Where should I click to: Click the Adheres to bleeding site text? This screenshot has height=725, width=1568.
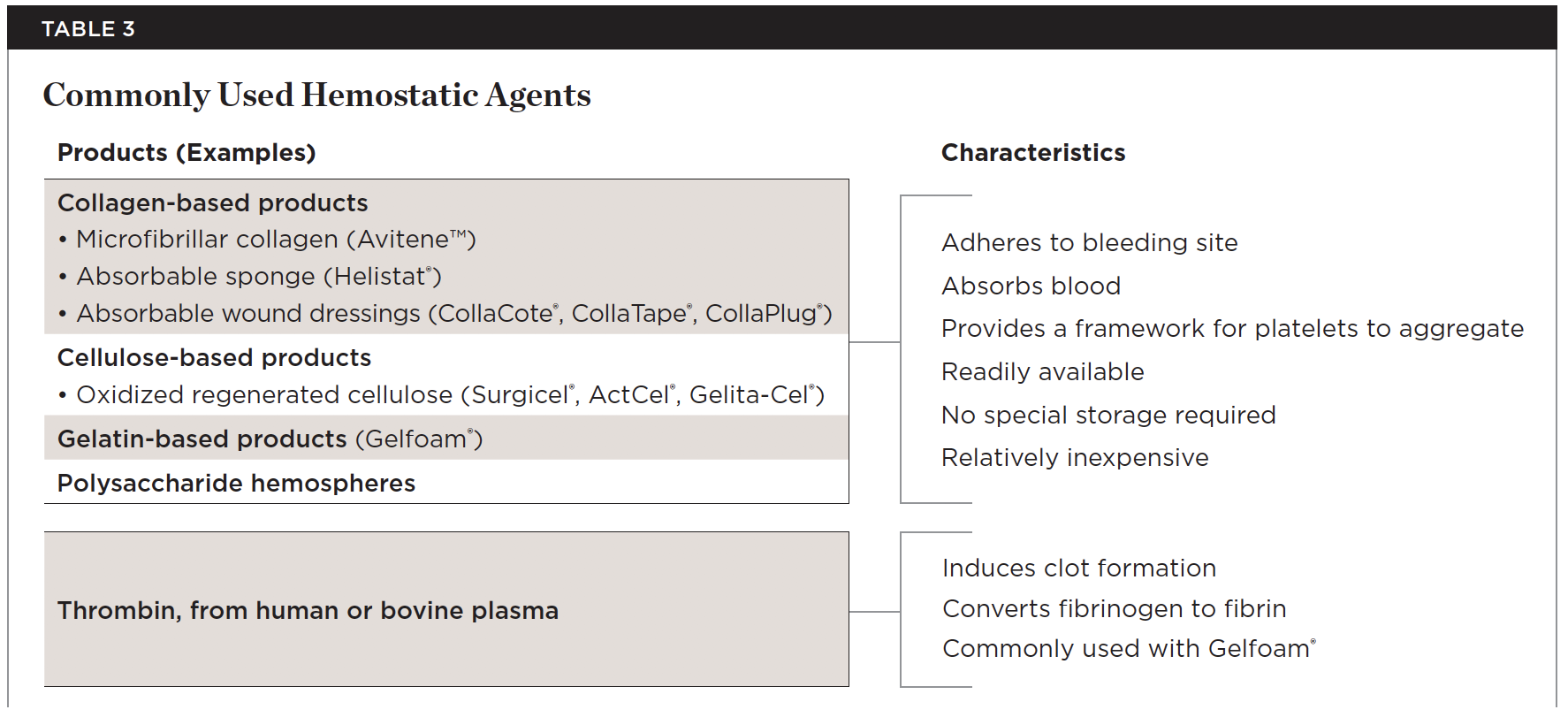tap(1089, 243)
